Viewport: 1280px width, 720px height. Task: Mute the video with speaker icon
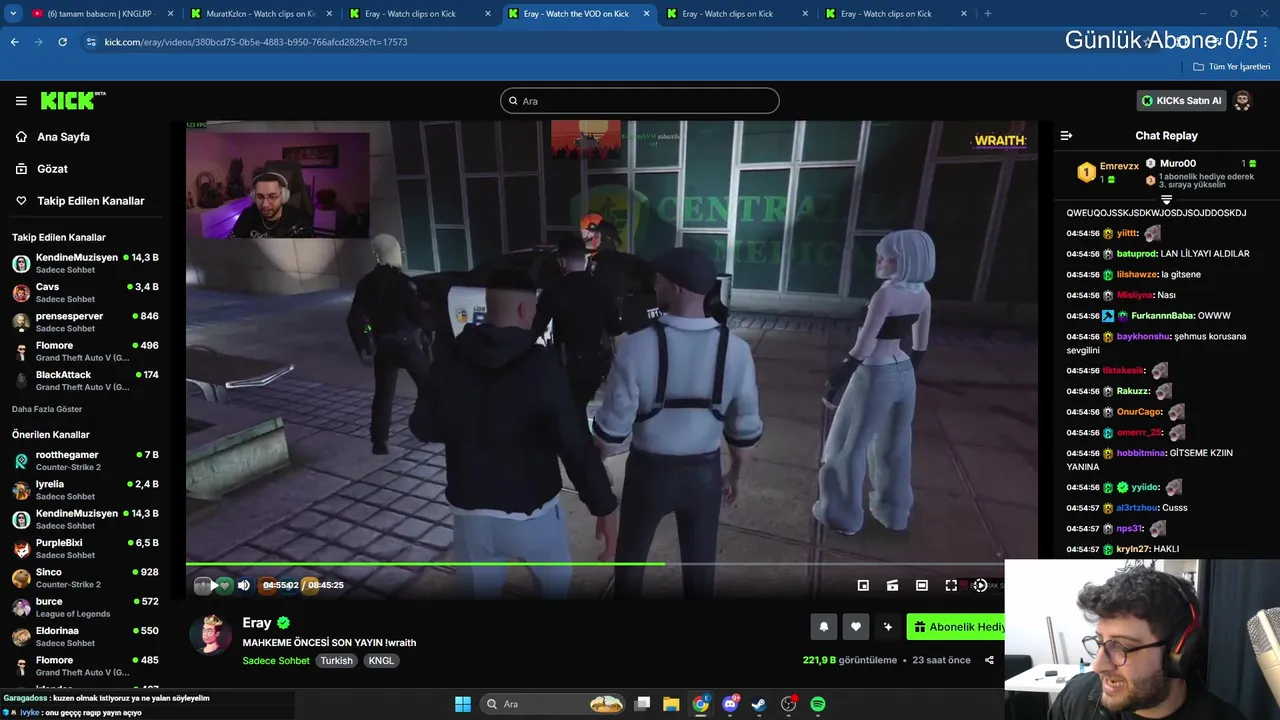244,585
